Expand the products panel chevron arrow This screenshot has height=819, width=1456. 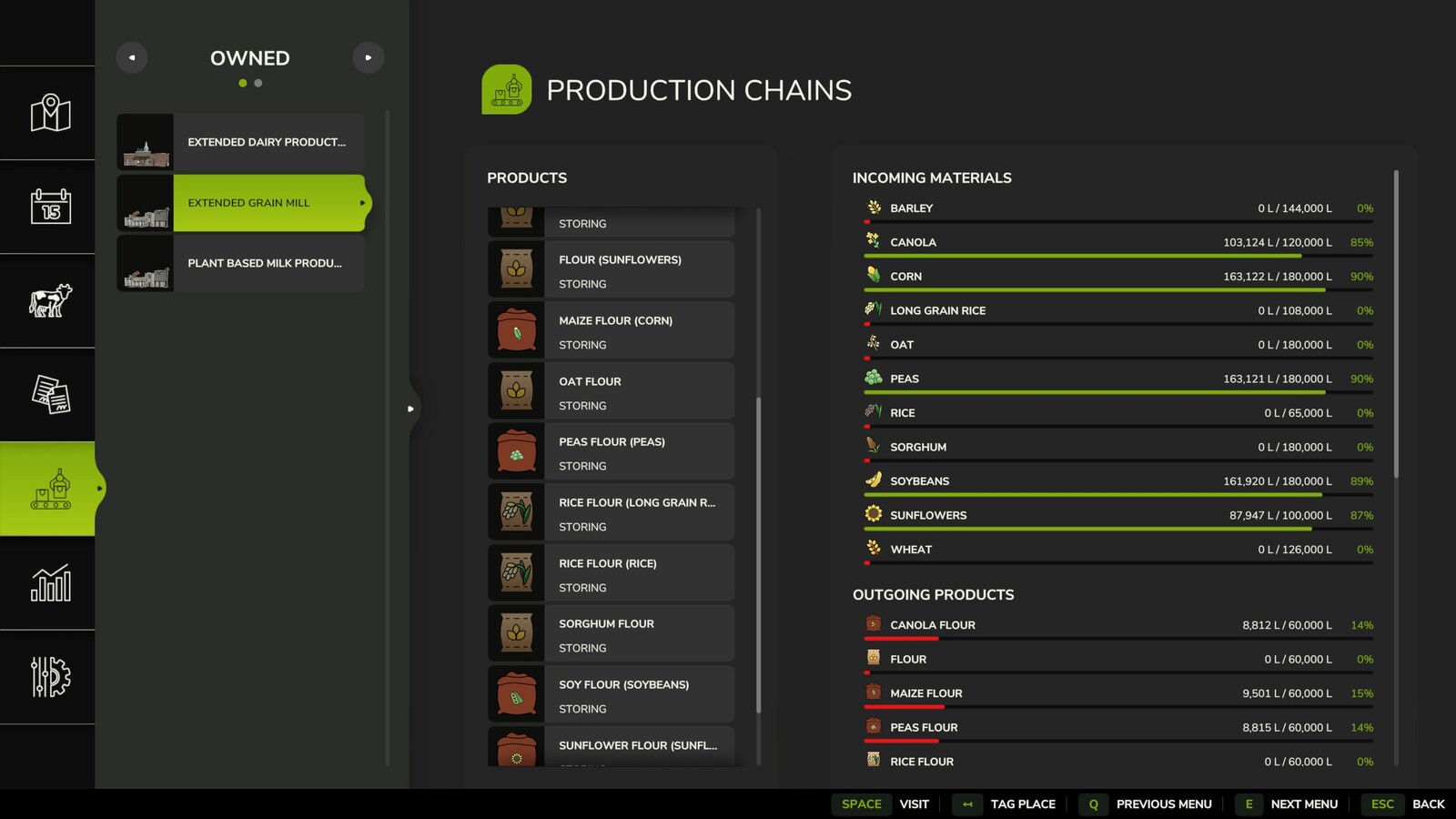[x=411, y=409]
